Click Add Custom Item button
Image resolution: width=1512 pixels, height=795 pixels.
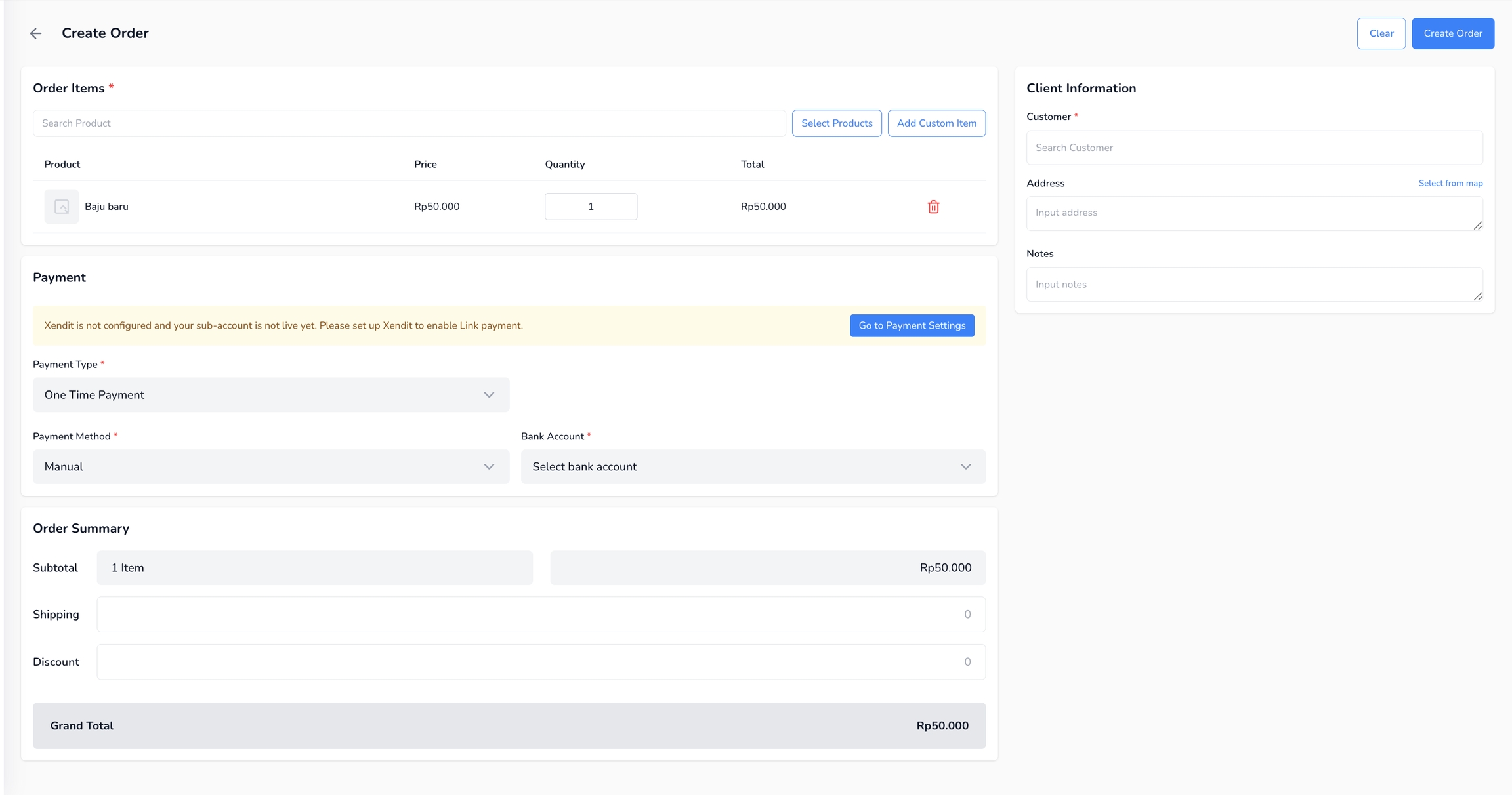pos(936,123)
